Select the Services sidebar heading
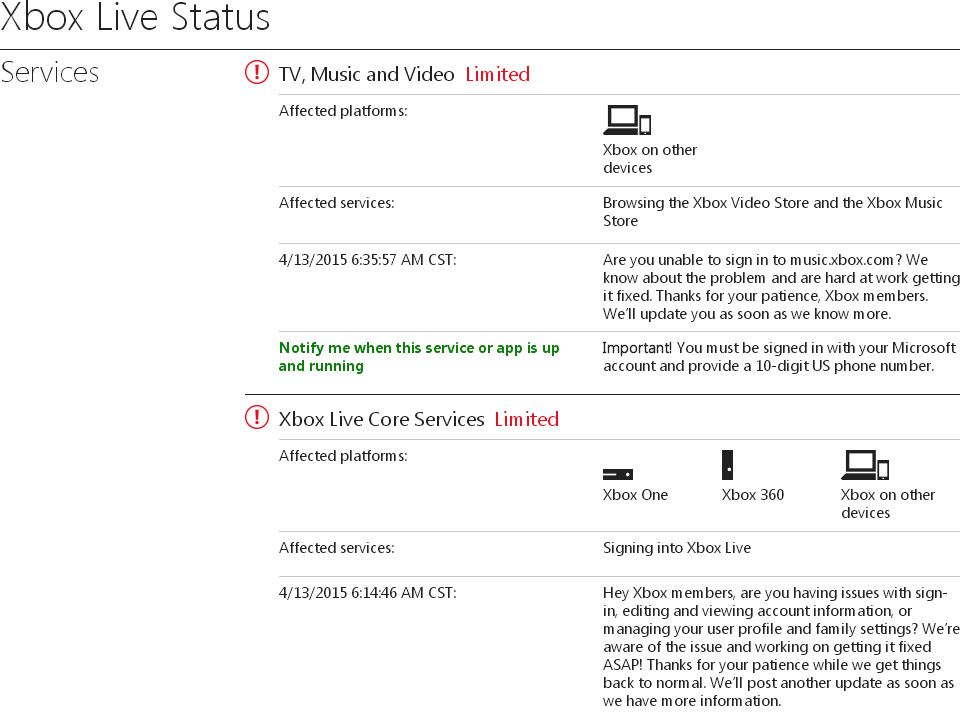Image resolution: width=968 pixels, height=715 pixels. [50, 72]
